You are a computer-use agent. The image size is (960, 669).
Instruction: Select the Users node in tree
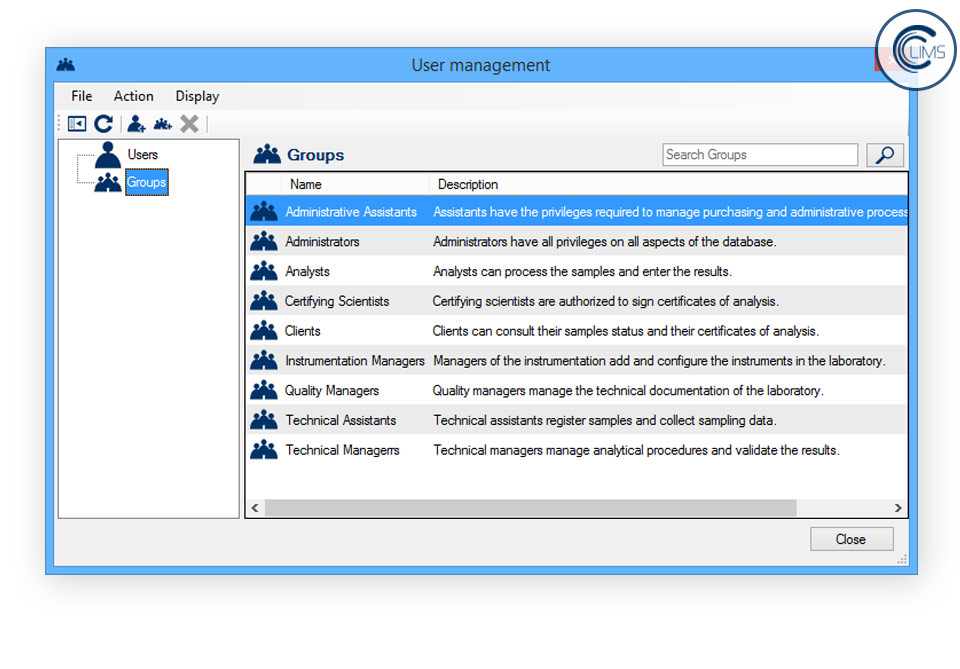142,155
